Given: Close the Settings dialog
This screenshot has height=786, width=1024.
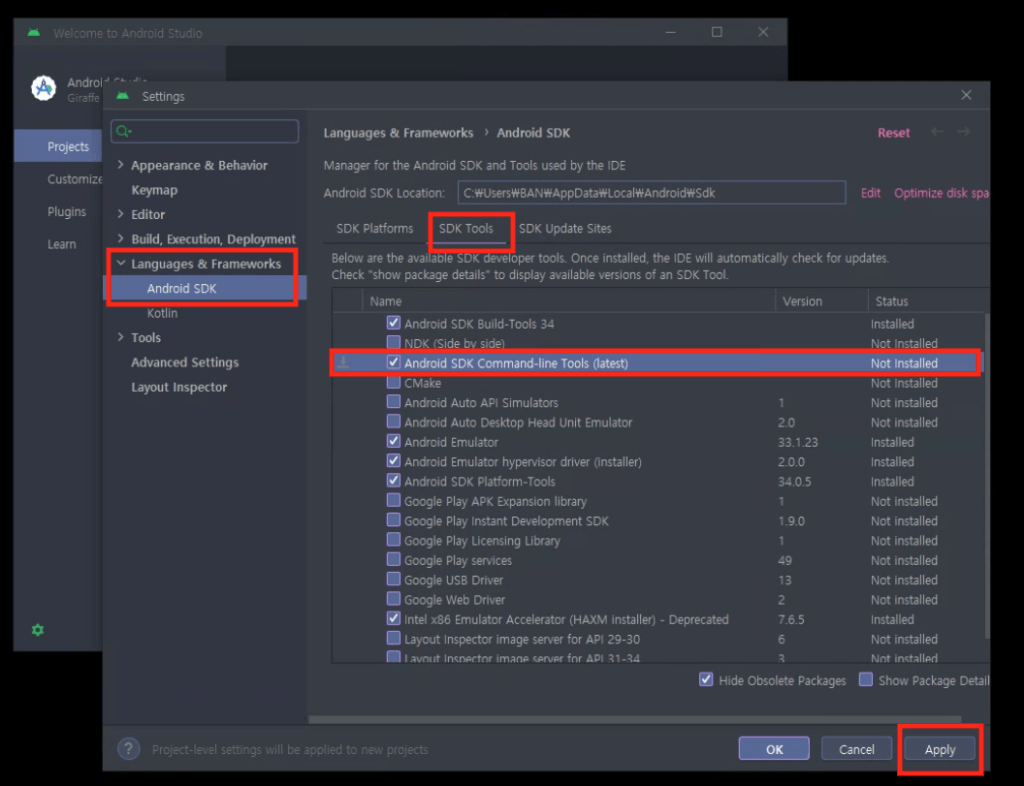Looking at the screenshot, I should tap(966, 95).
